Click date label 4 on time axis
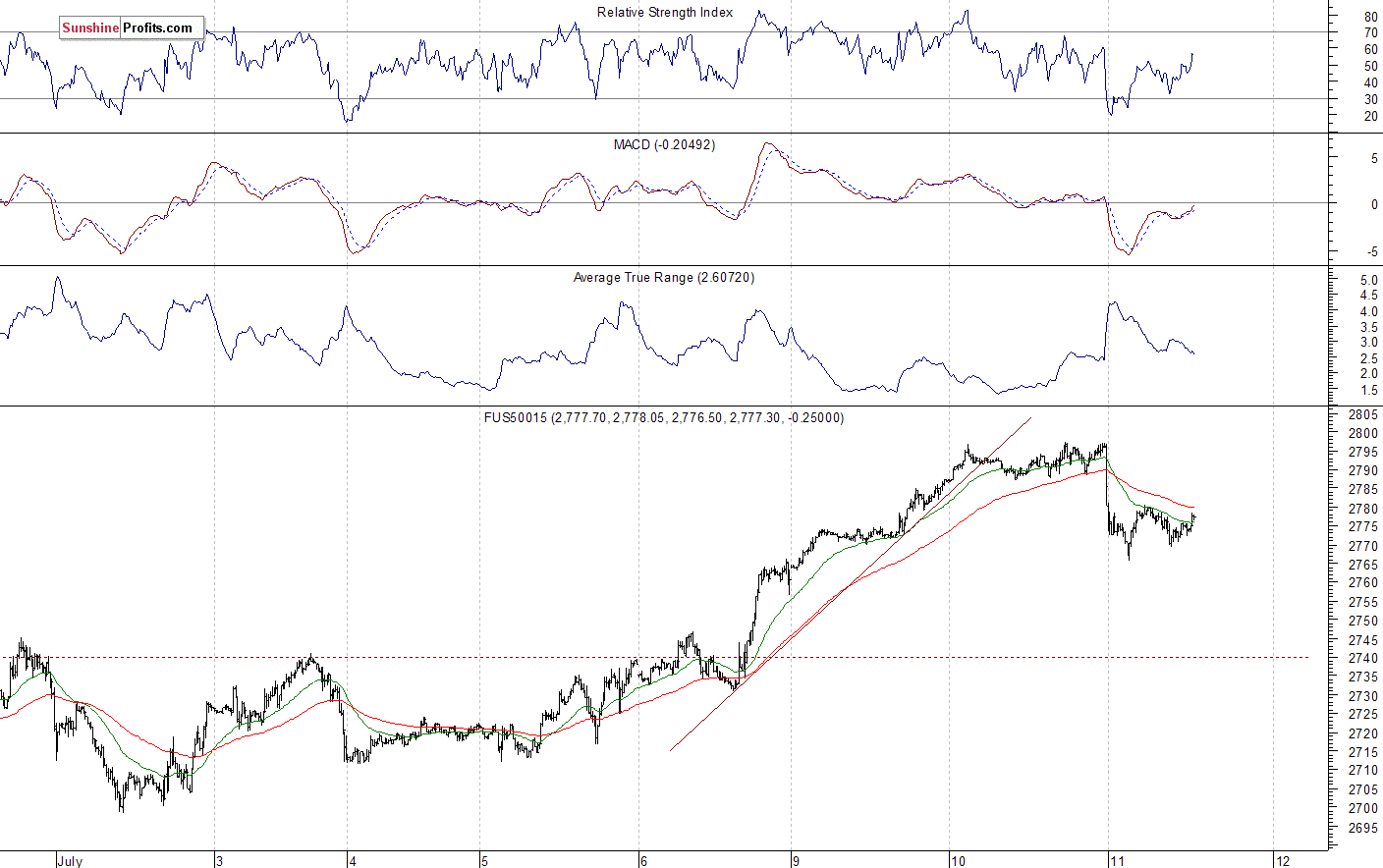The image size is (1383, 868). click(x=353, y=861)
